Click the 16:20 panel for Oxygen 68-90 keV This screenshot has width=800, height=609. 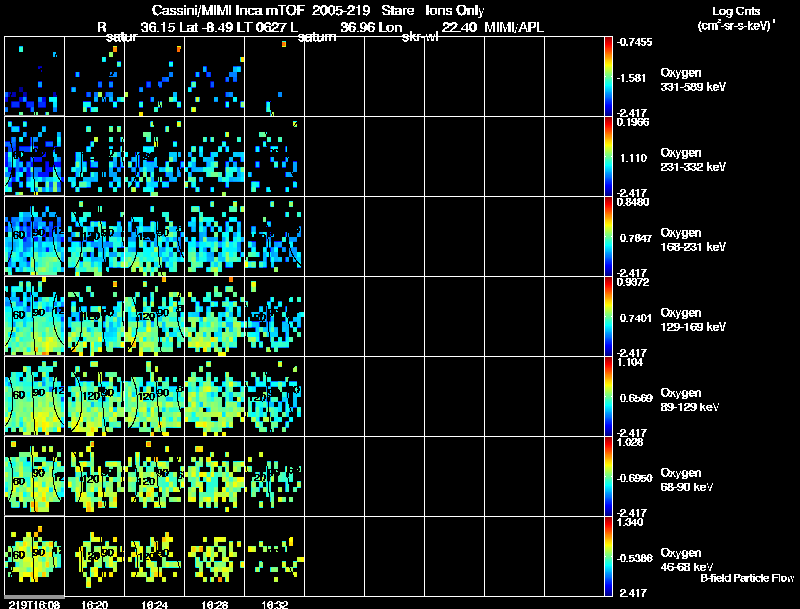click(x=95, y=477)
